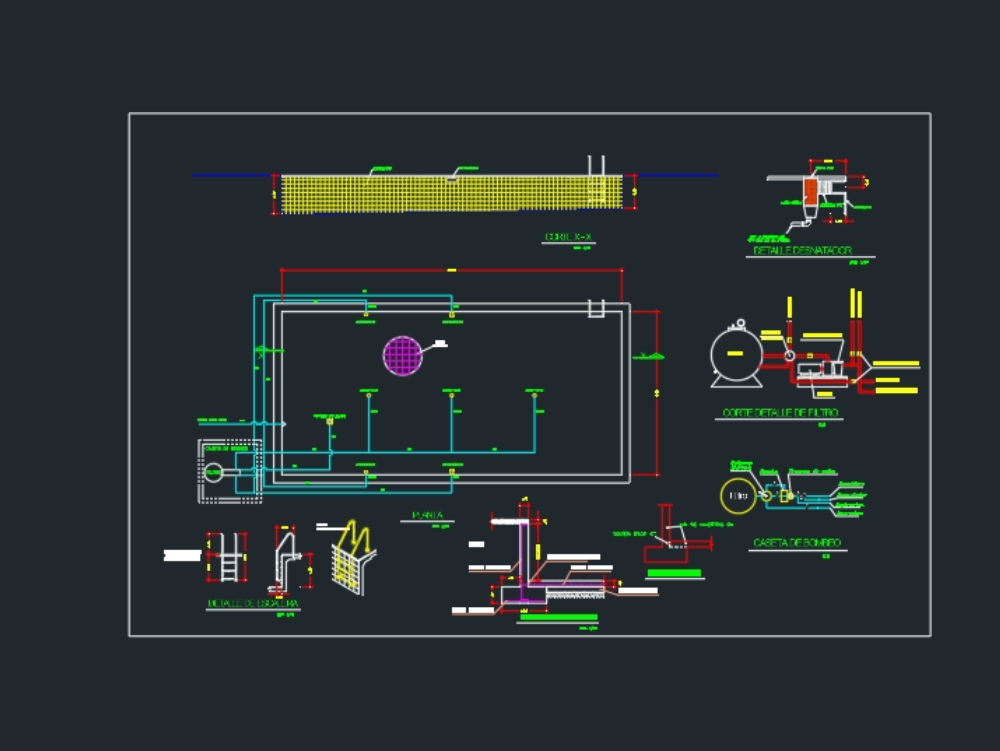
Task: Click the green bar under the wall section detail
Action: pos(557,618)
